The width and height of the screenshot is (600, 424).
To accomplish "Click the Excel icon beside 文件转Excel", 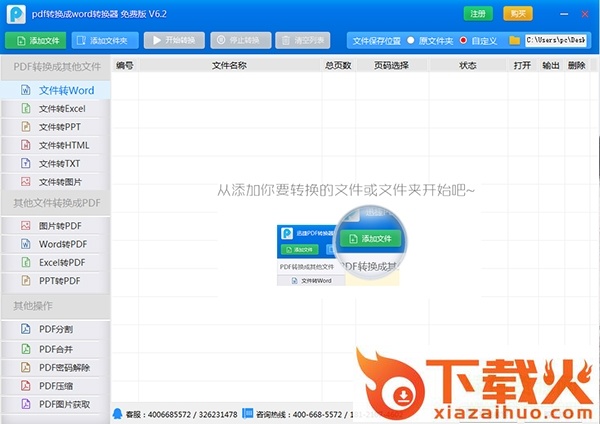I will 26,108.
